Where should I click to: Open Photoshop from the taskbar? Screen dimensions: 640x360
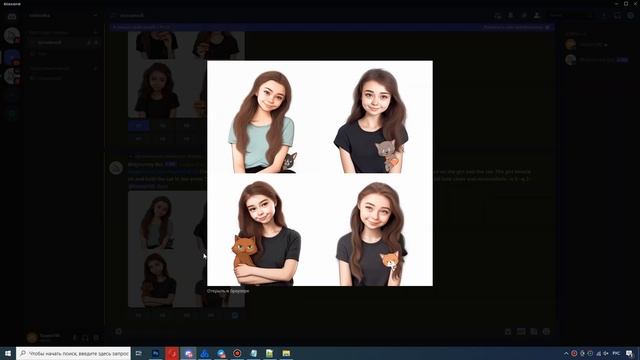coord(156,353)
